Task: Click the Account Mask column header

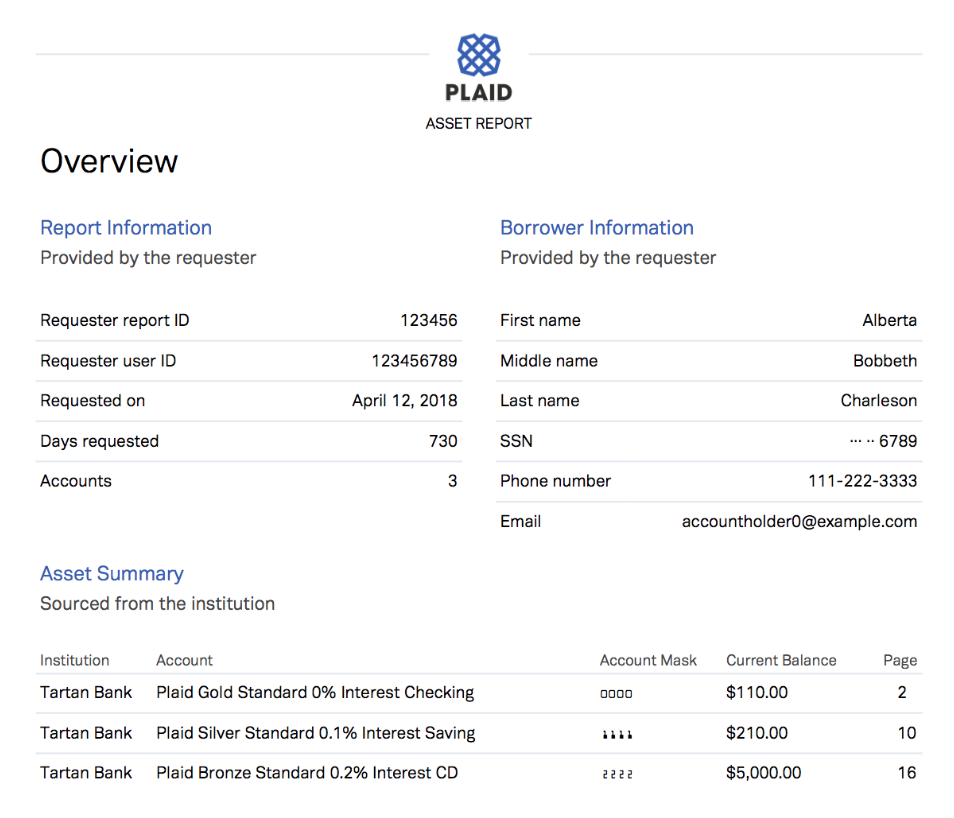Action: coord(648,660)
